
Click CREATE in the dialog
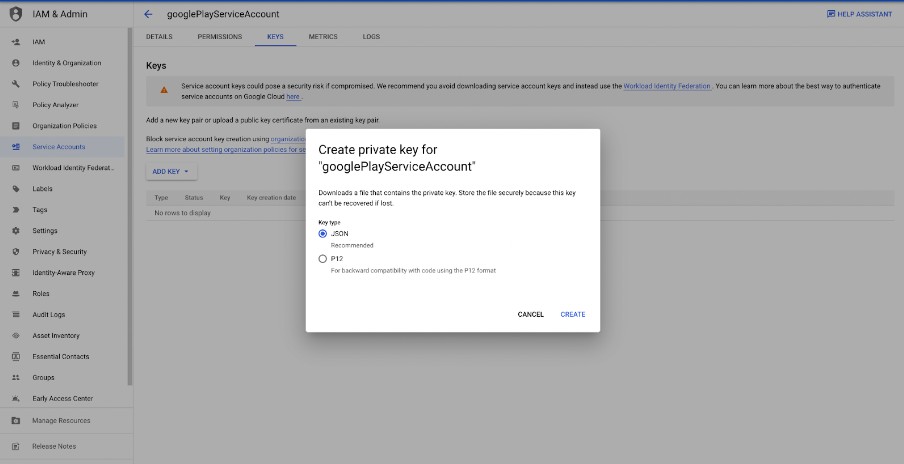click(572, 315)
